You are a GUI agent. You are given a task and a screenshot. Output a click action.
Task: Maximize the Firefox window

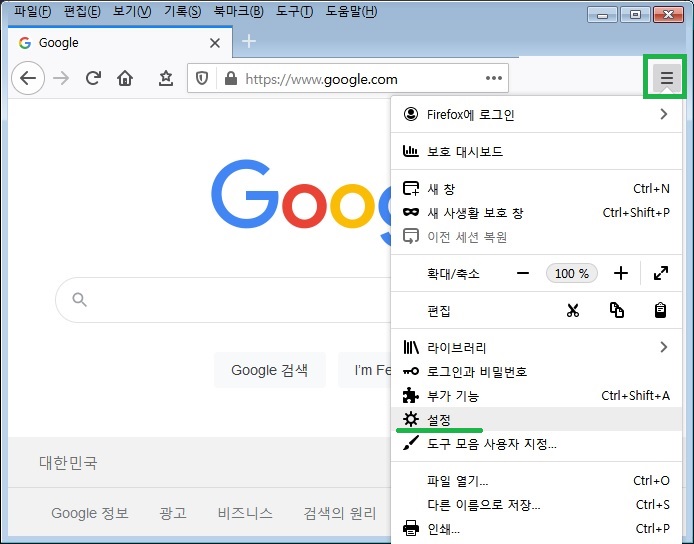coord(635,15)
